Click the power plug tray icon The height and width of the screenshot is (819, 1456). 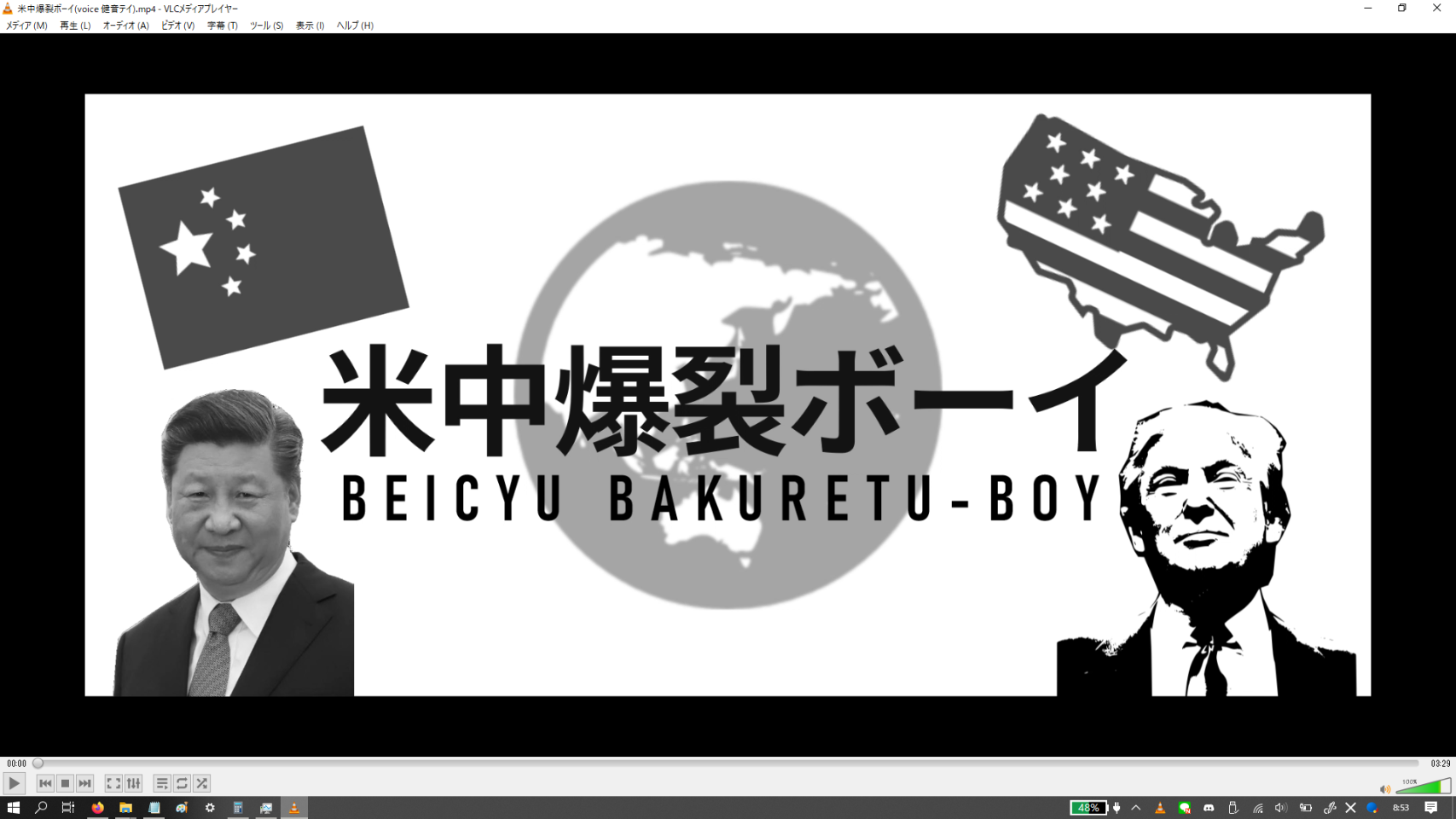pyautogui.click(x=1117, y=808)
